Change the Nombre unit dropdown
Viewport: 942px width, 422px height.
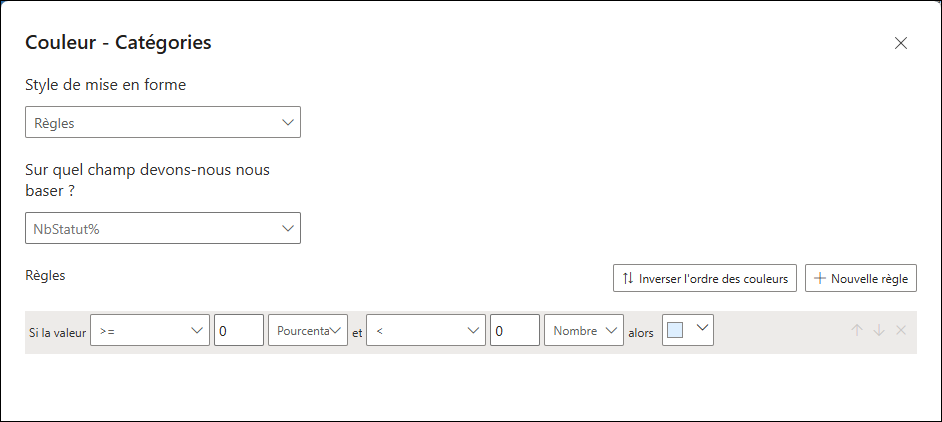pos(582,331)
